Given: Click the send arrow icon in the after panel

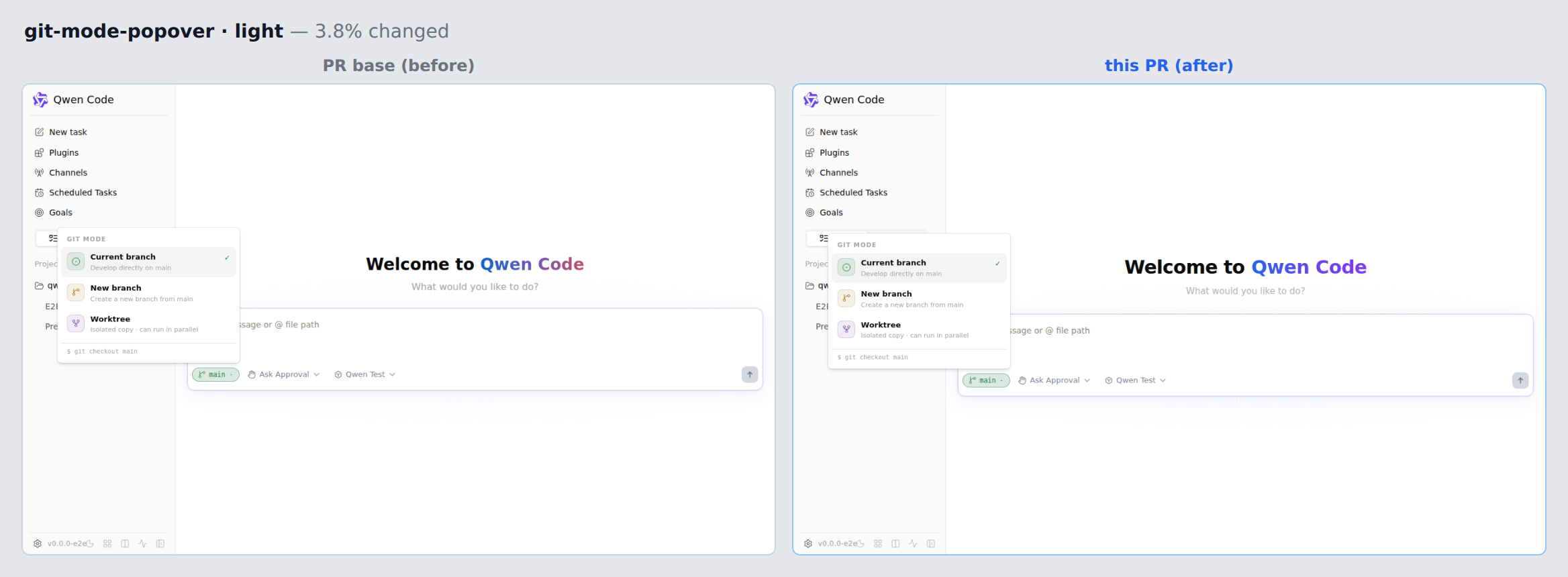Looking at the screenshot, I should click(1520, 380).
